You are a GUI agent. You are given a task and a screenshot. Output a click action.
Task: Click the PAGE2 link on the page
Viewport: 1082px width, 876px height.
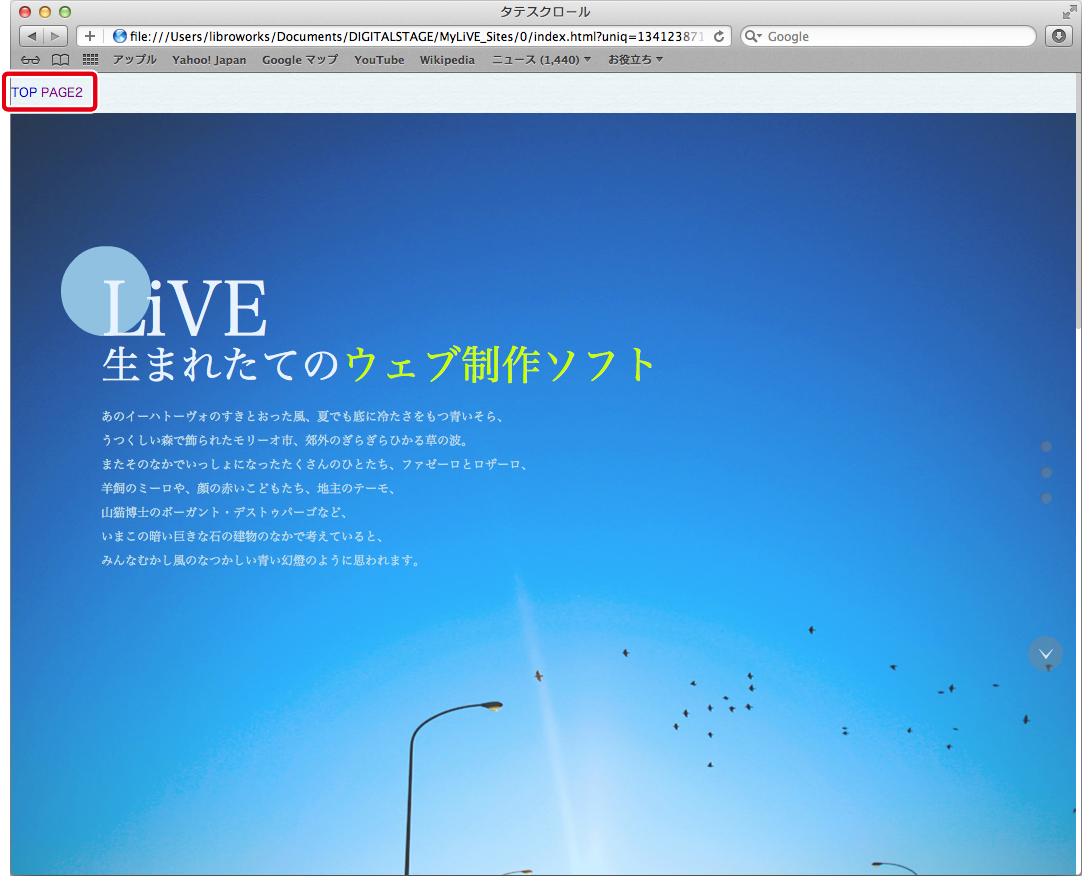[x=61, y=93]
